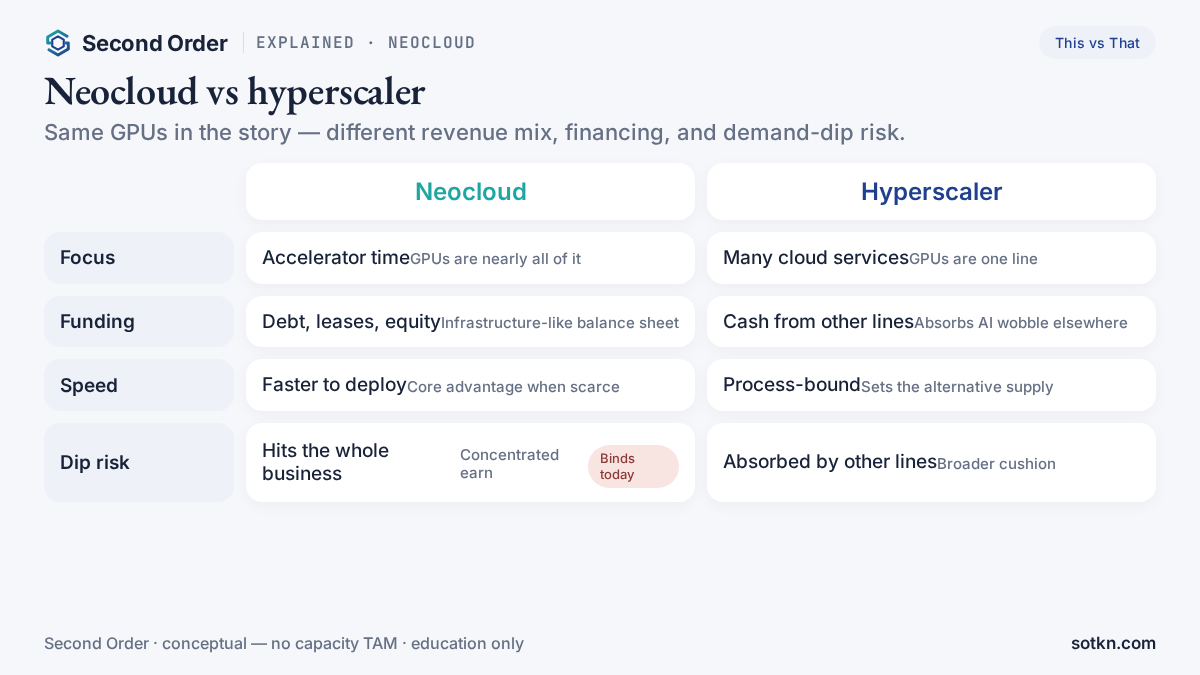Screen dimensions: 1200x675
Task: Click the Sets the alternative supply note
Action: tap(957, 387)
